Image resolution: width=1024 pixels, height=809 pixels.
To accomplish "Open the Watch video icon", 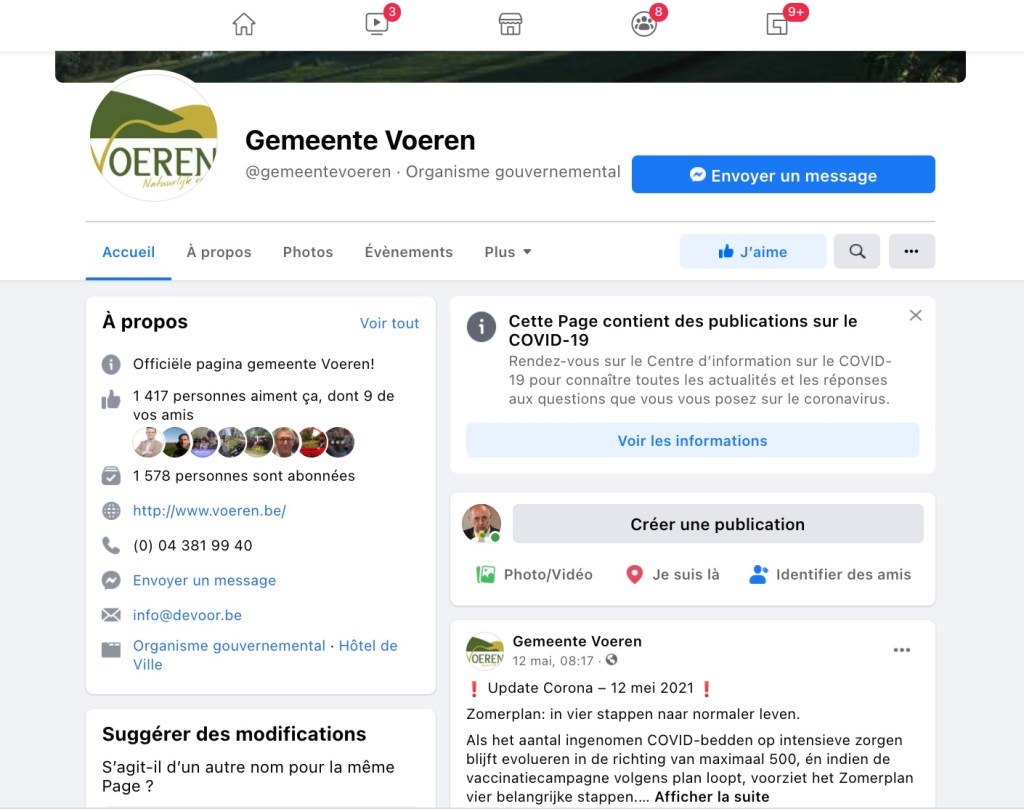I will [377, 24].
